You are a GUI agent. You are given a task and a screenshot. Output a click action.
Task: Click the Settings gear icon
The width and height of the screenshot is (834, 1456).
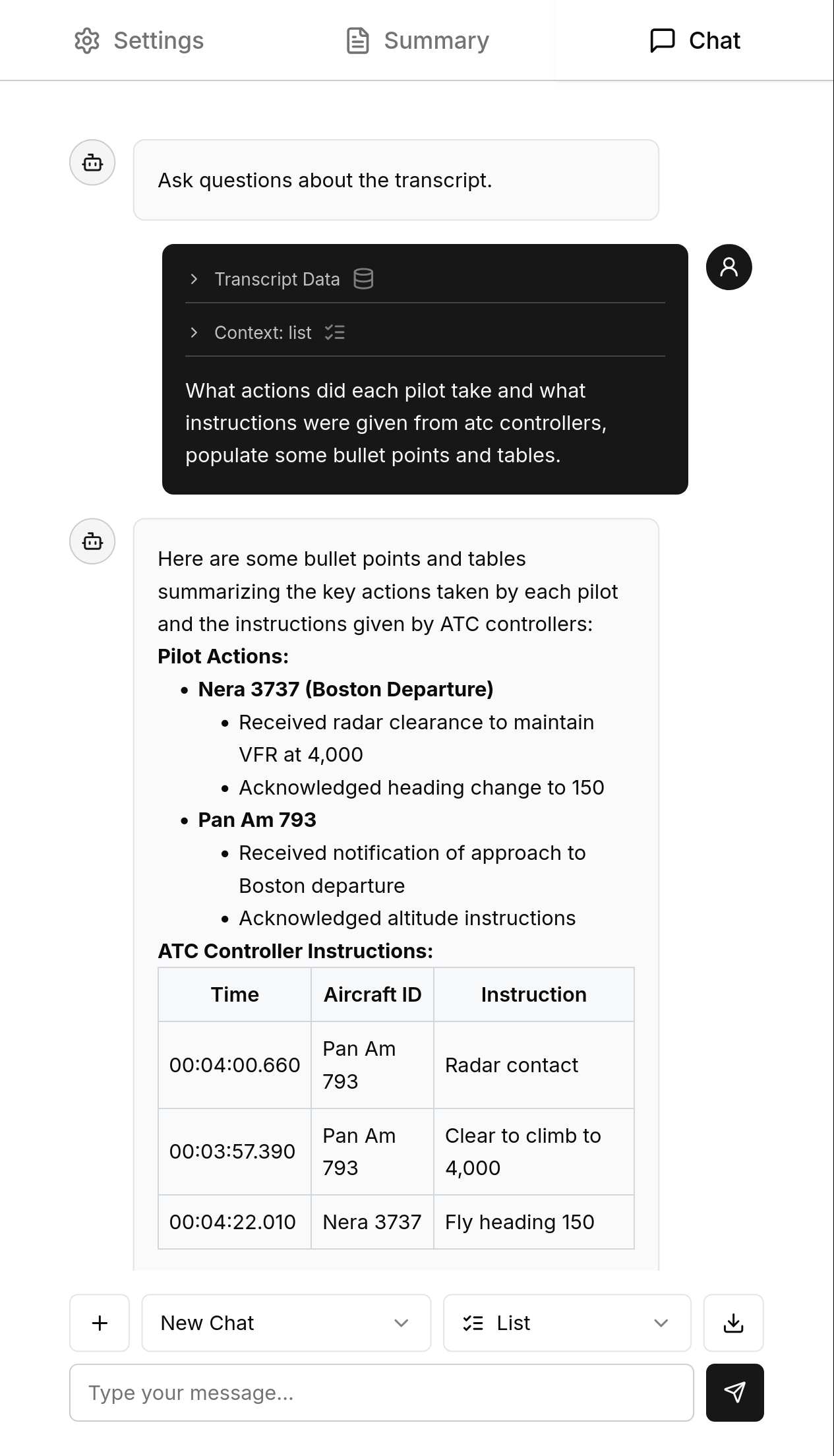[87, 40]
